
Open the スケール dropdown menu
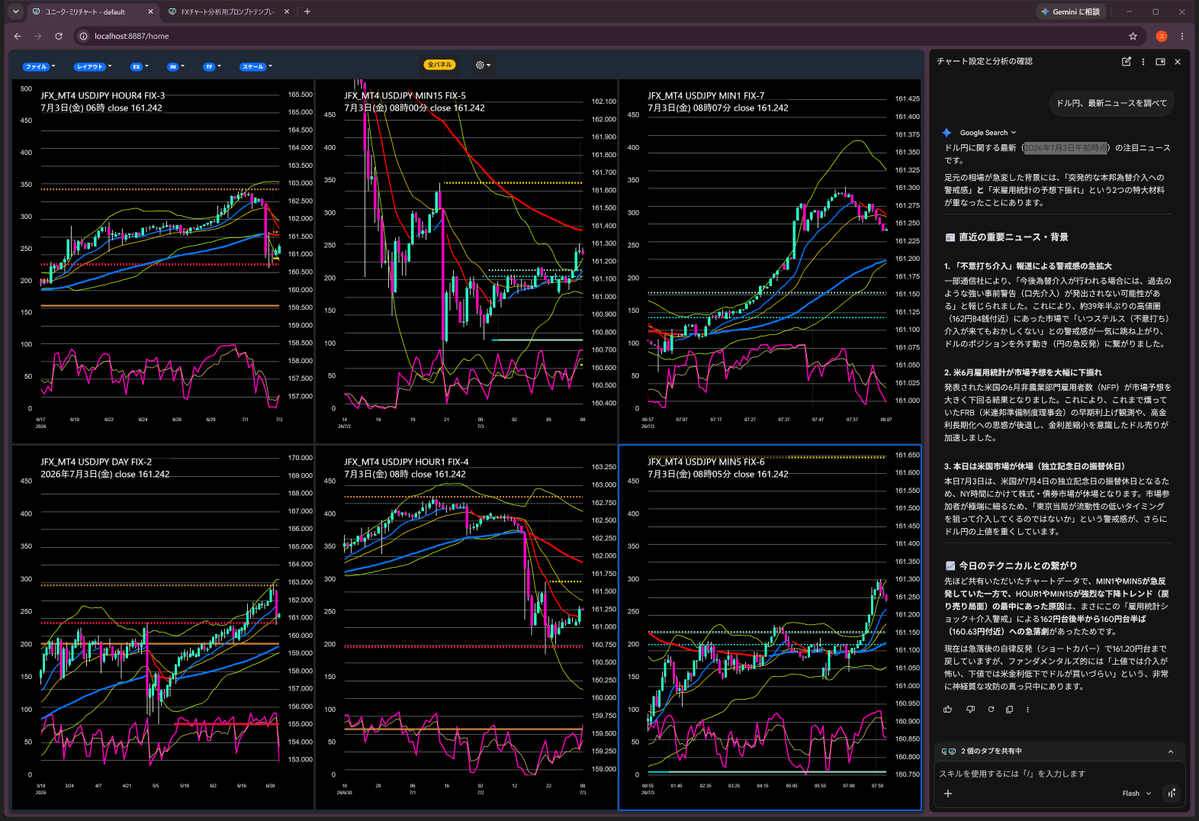point(256,67)
